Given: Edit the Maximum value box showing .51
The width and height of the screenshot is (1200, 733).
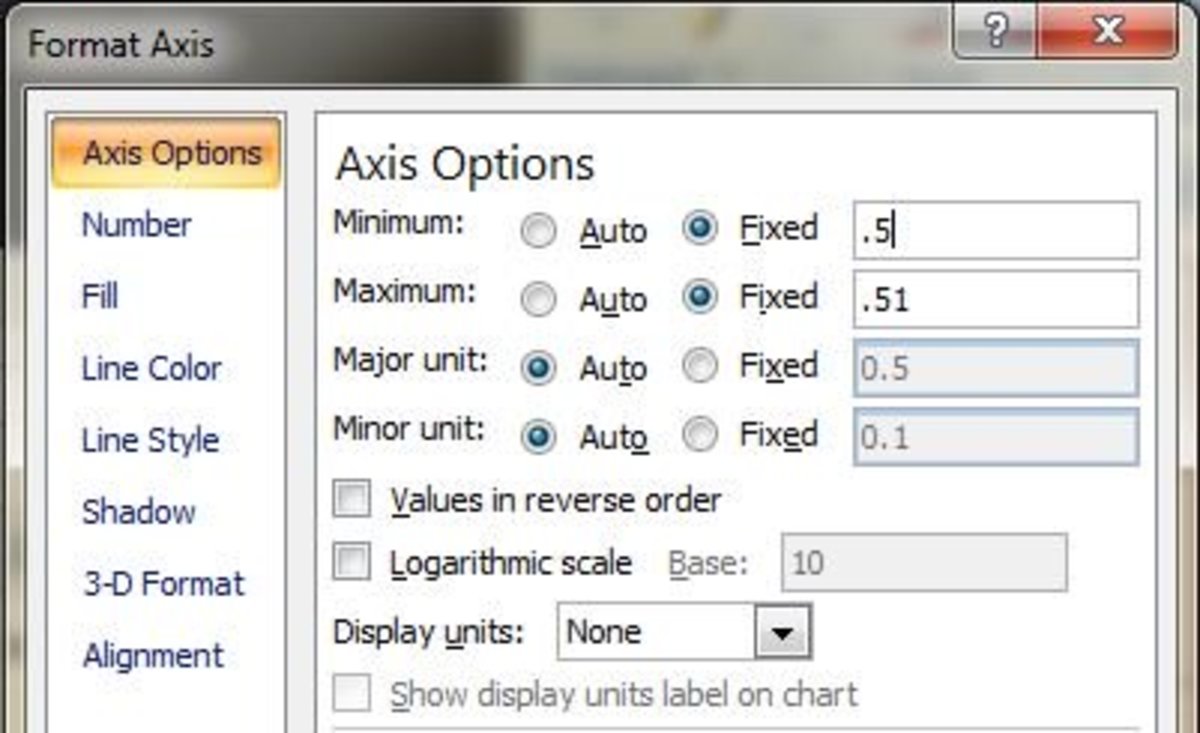Looking at the screenshot, I should pos(995,298).
